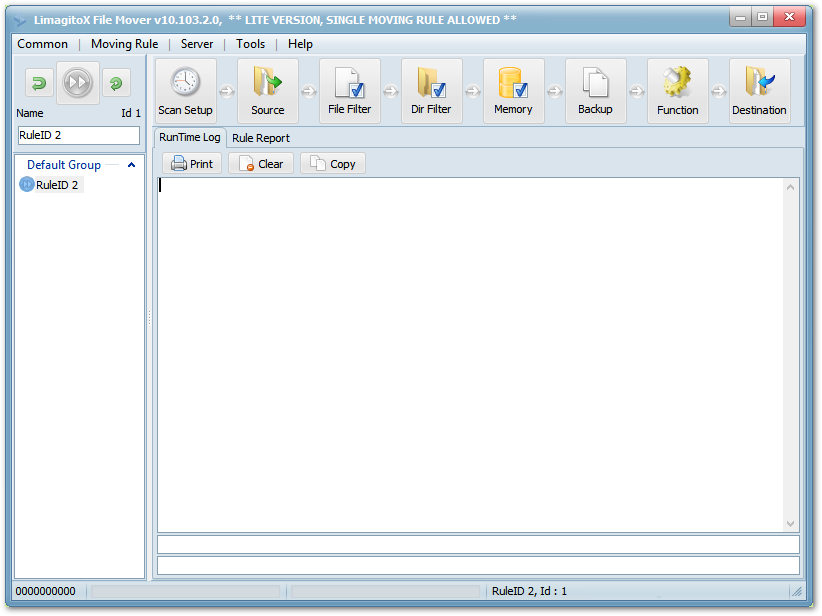Click the green circular refresh icon
822x616 pixels.
point(116,83)
